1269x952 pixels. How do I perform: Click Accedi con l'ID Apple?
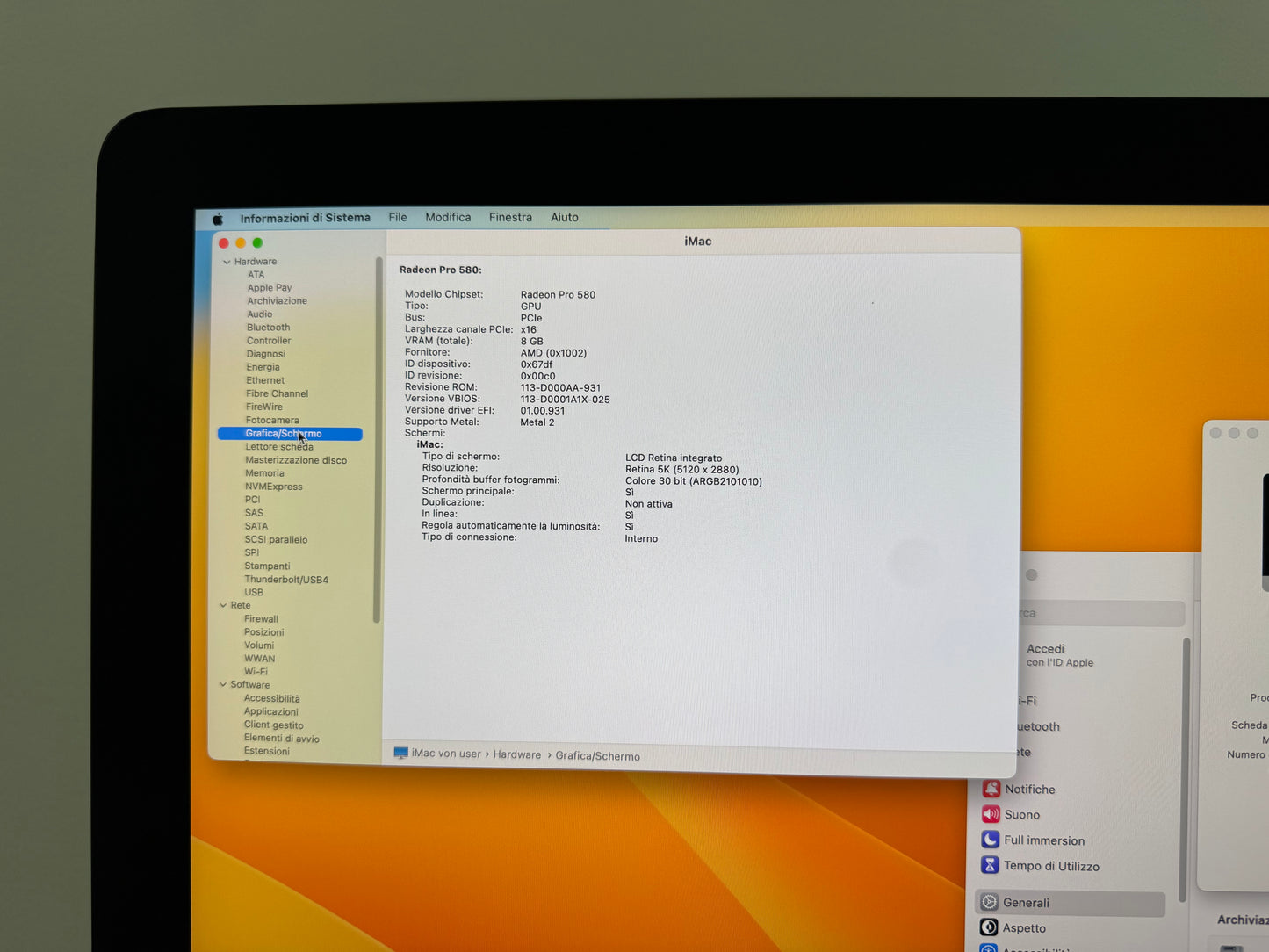click(x=1059, y=655)
